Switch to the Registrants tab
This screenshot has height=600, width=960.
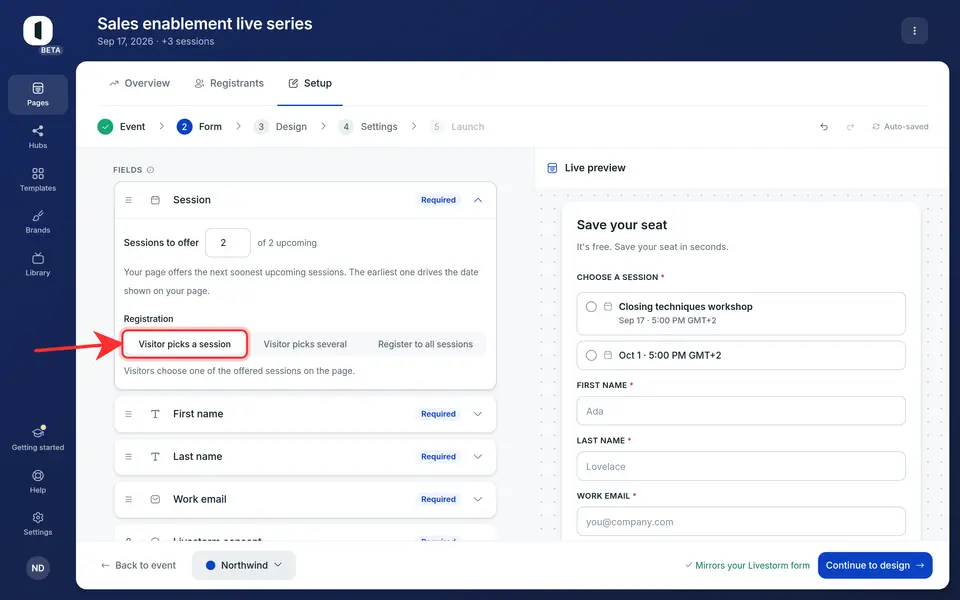pyautogui.click(x=230, y=83)
